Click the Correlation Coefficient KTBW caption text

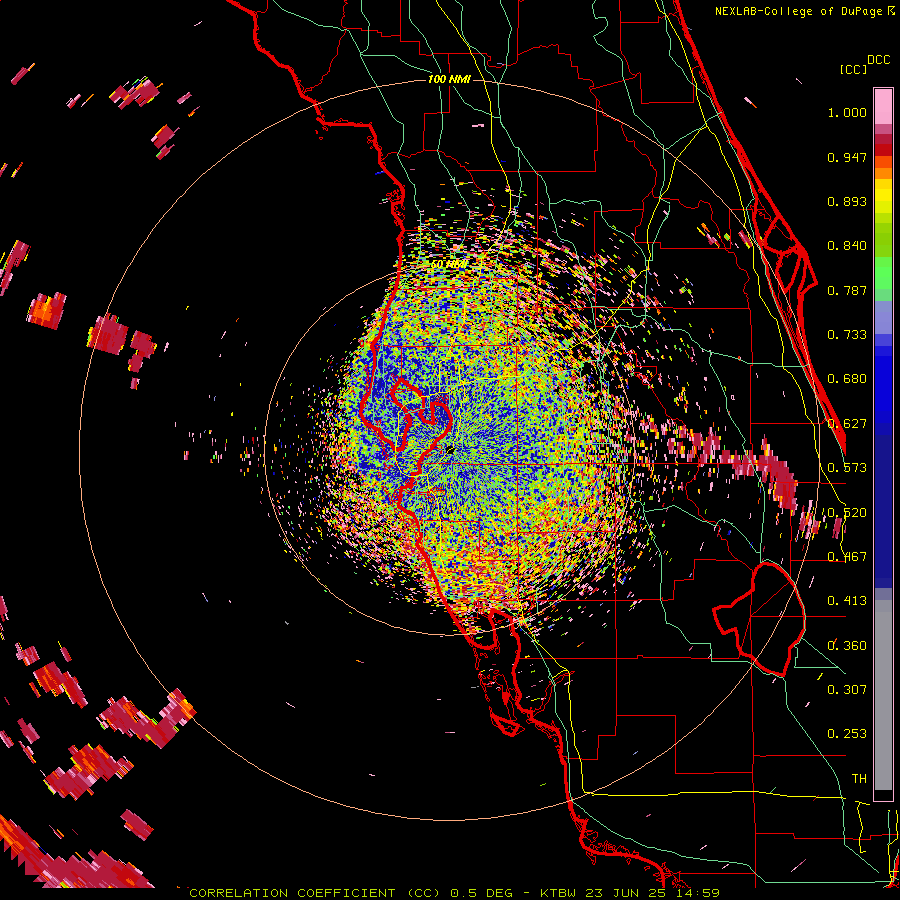pos(454,893)
